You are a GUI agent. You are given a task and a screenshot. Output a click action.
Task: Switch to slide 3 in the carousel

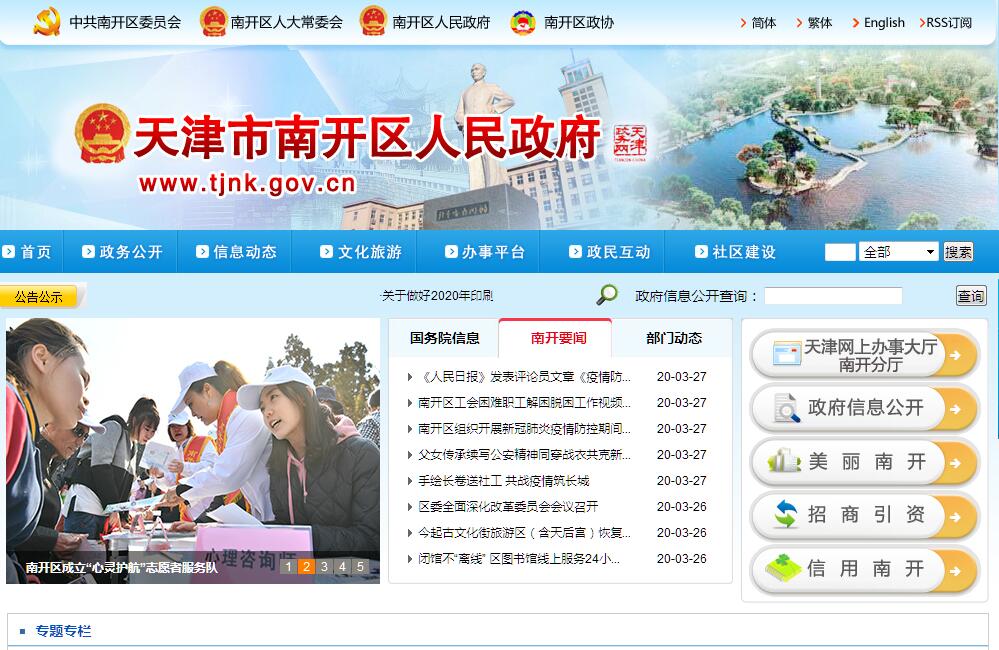click(324, 567)
